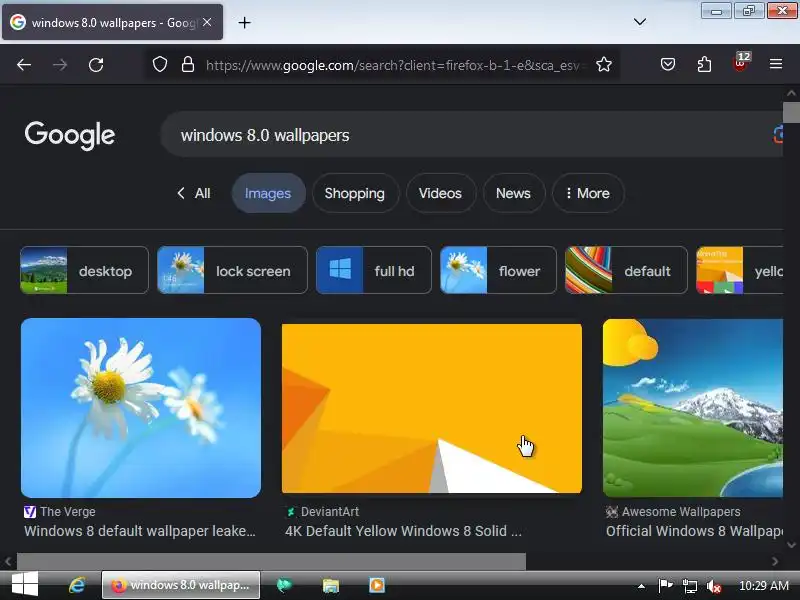Screen dimensions: 800x600
Task: Switch to Shopping results
Action: (355, 193)
